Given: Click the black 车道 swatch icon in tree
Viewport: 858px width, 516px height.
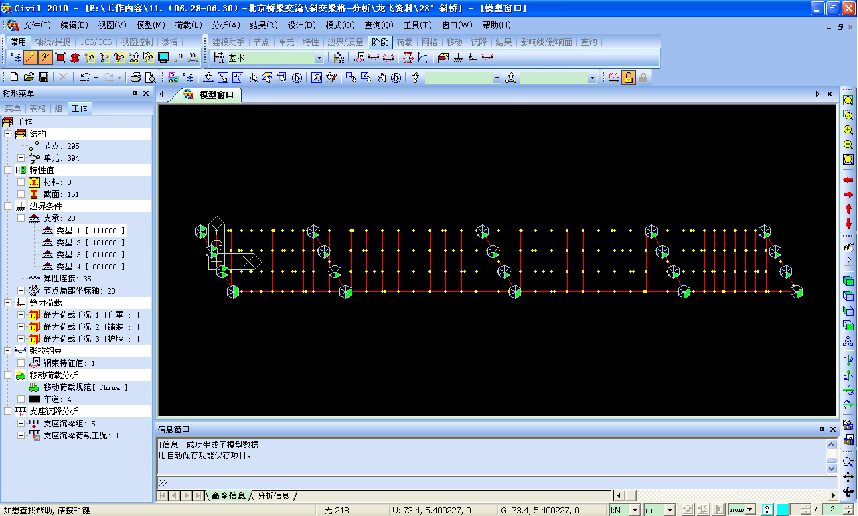Looking at the screenshot, I should click(34, 399).
